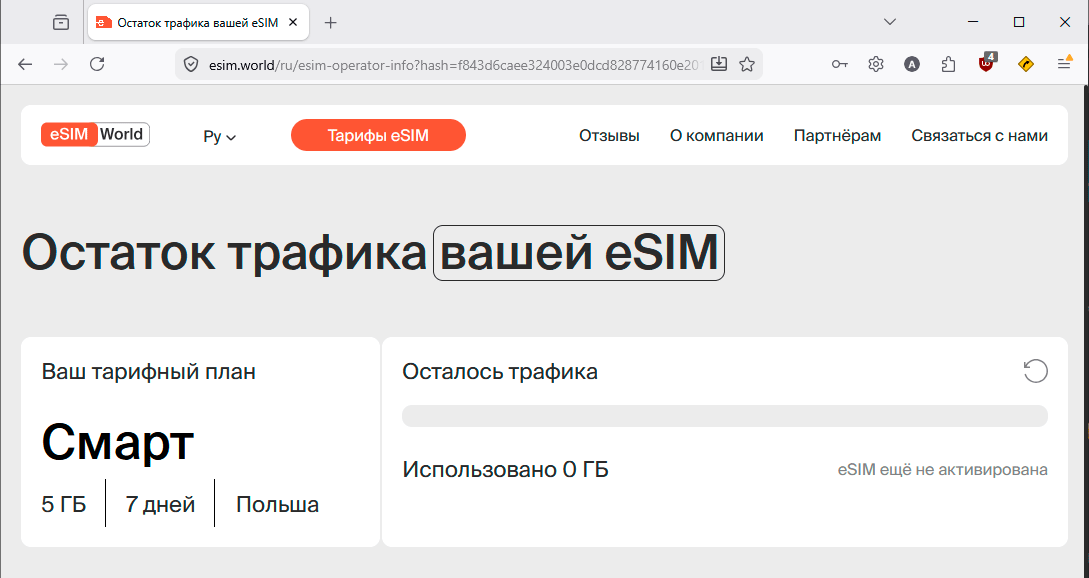Open the extensions puzzle icon
The height and width of the screenshot is (578, 1089).
pos(948,65)
